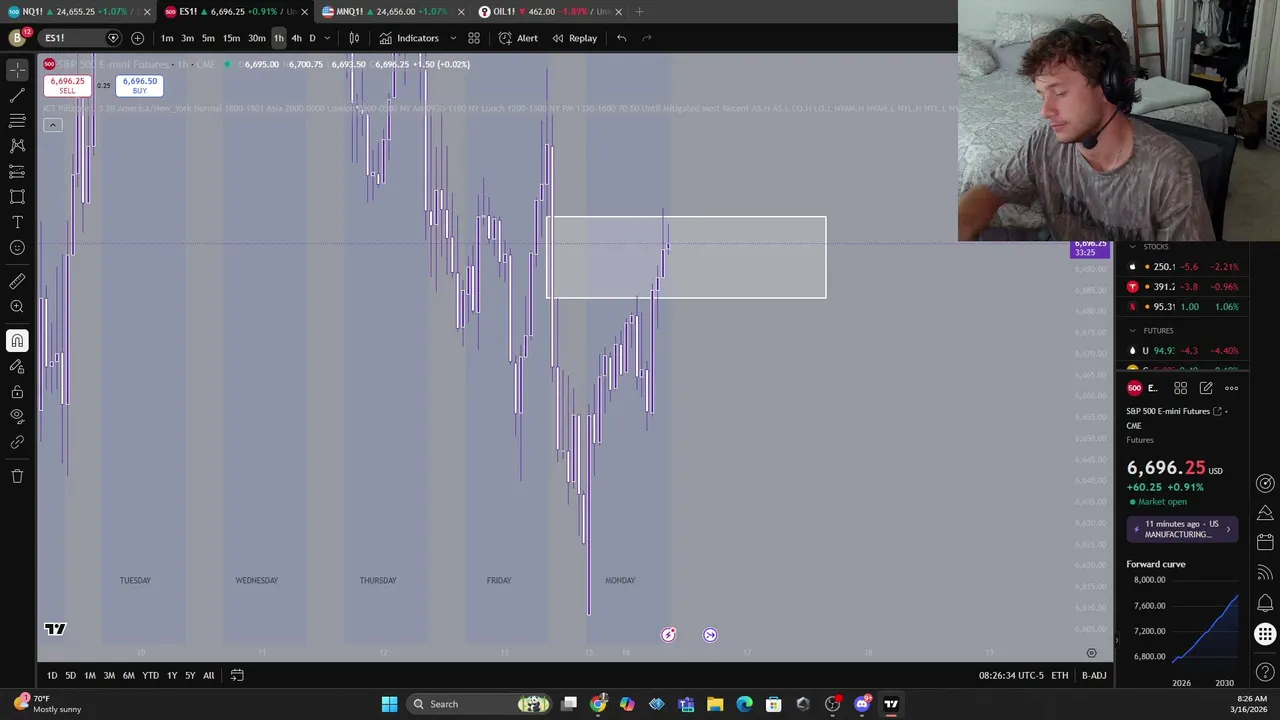Open the Windows Start menu
This screenshot has width=1280, height=720.
pyautogui.click(x=389, y=704)
